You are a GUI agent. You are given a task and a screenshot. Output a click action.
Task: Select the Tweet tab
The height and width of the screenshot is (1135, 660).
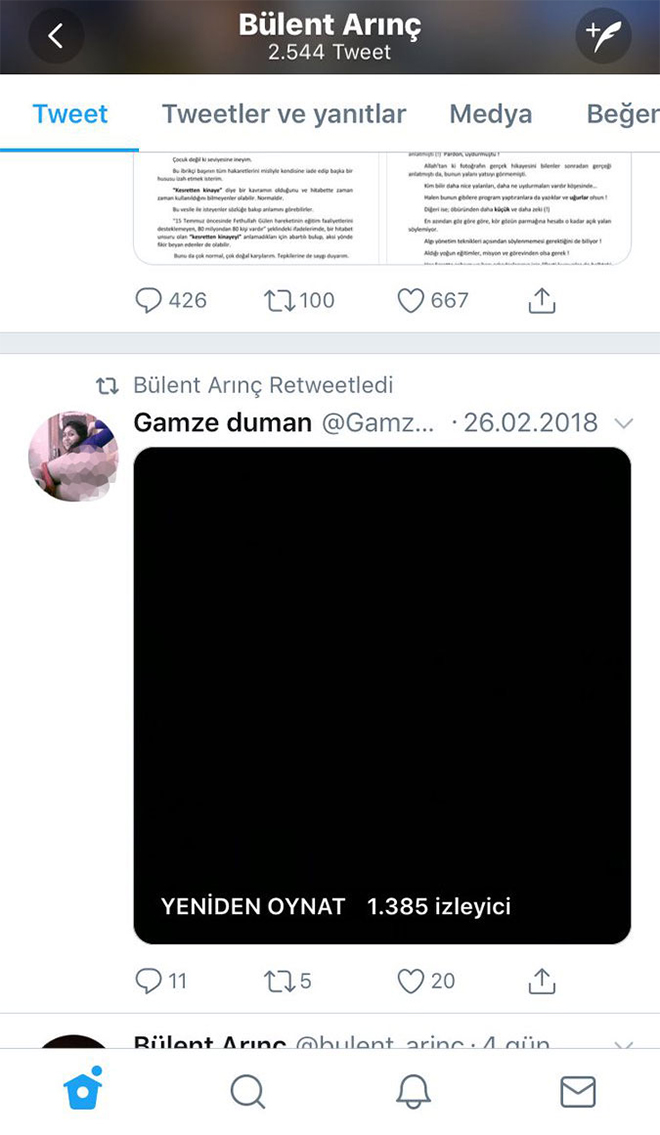click(70, 114)
